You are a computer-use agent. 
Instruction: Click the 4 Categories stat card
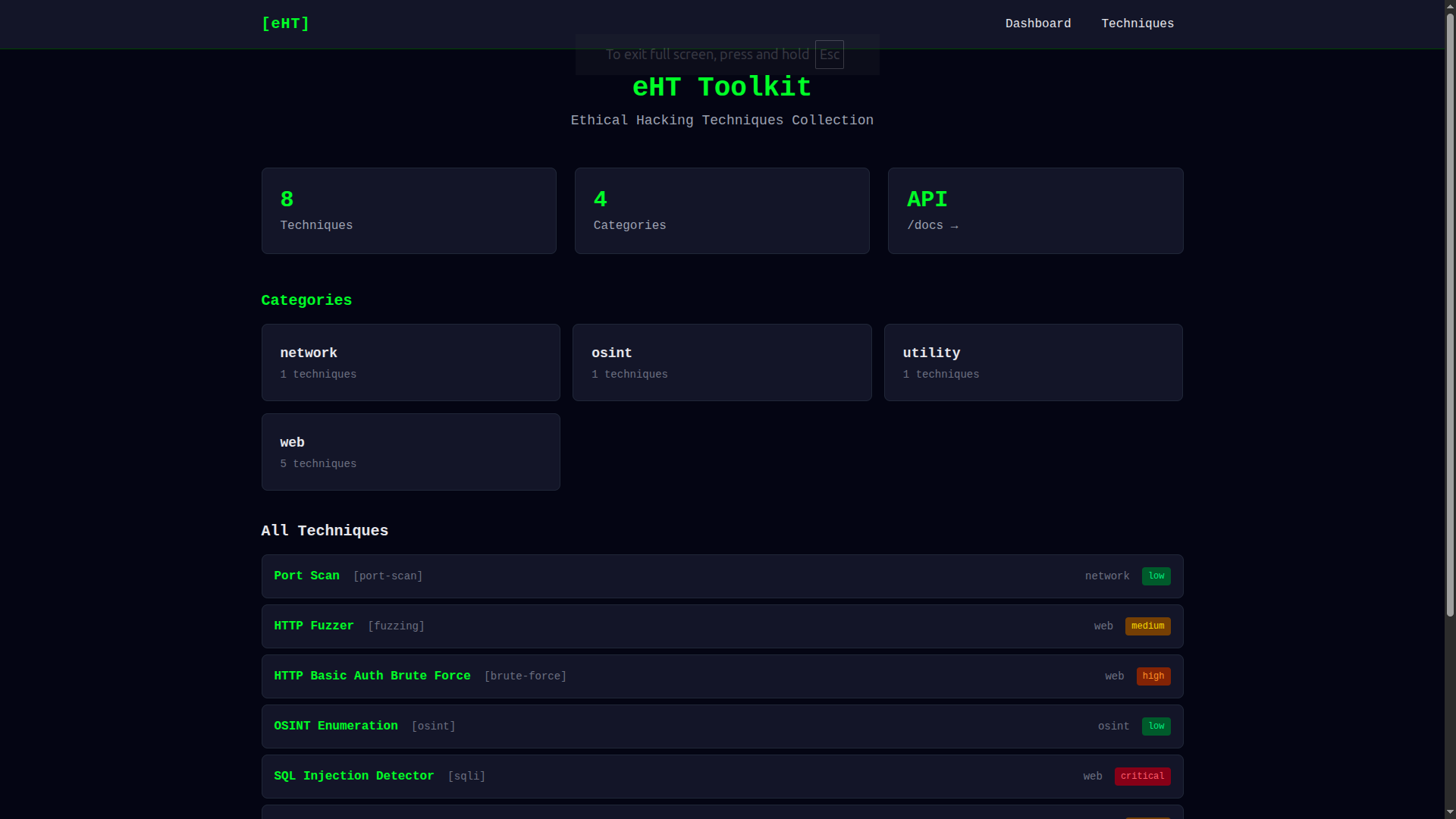click(721, 210)
